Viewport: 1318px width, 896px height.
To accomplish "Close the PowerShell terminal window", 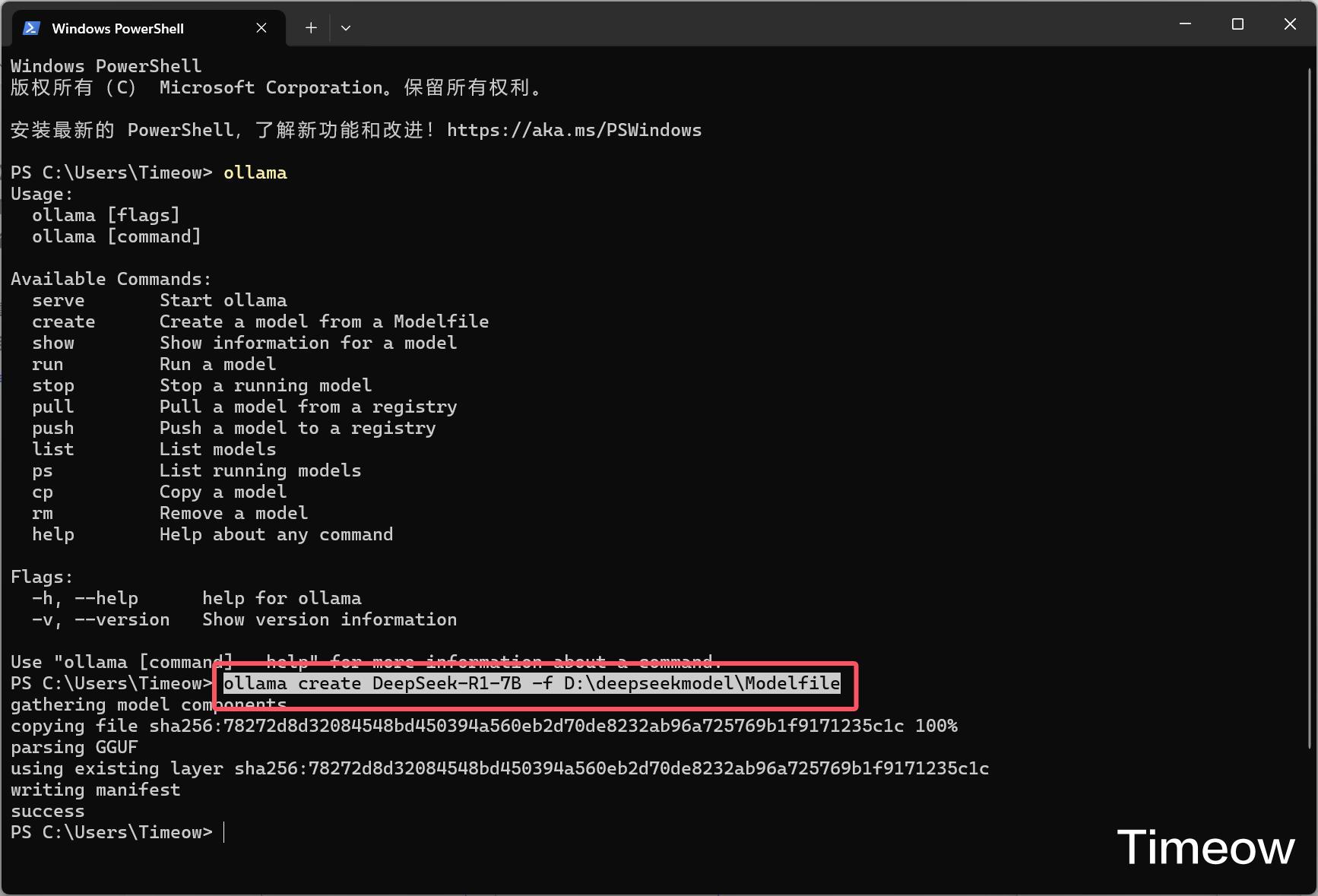I will (1290, 24).
